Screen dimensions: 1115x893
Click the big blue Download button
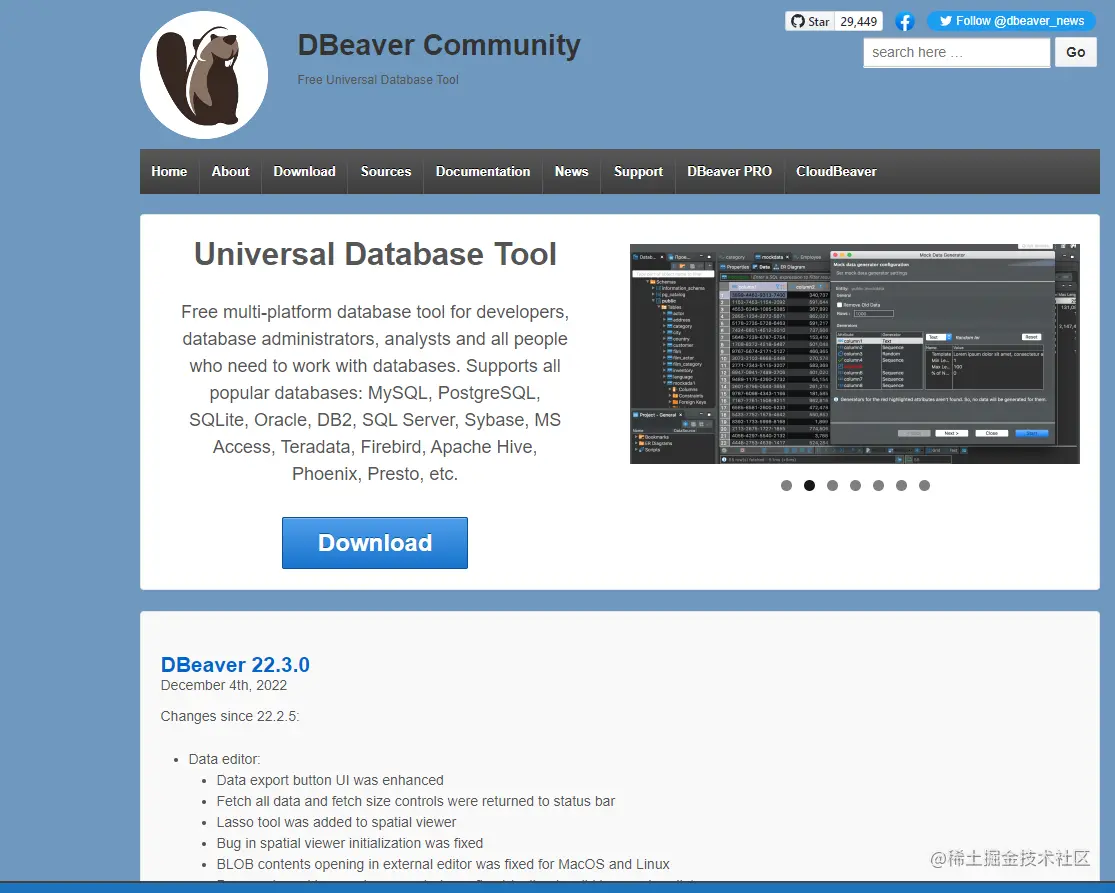(x=375, y=543)
